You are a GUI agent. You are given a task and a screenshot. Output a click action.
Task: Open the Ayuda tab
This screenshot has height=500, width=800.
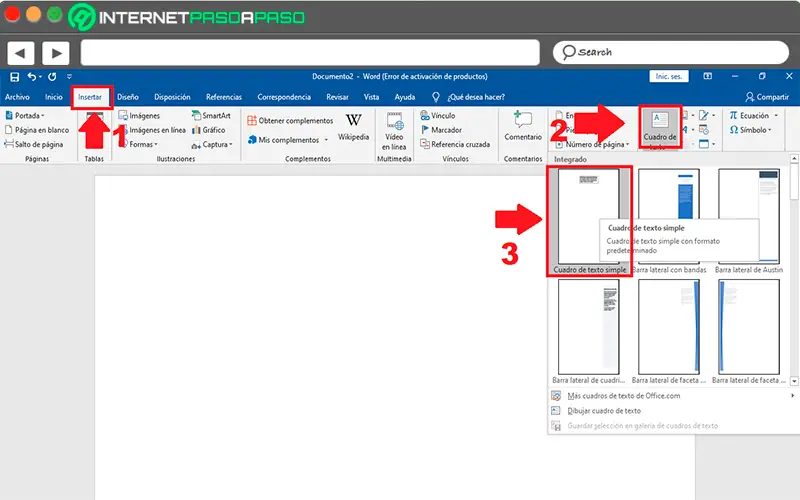coord(405,96)
